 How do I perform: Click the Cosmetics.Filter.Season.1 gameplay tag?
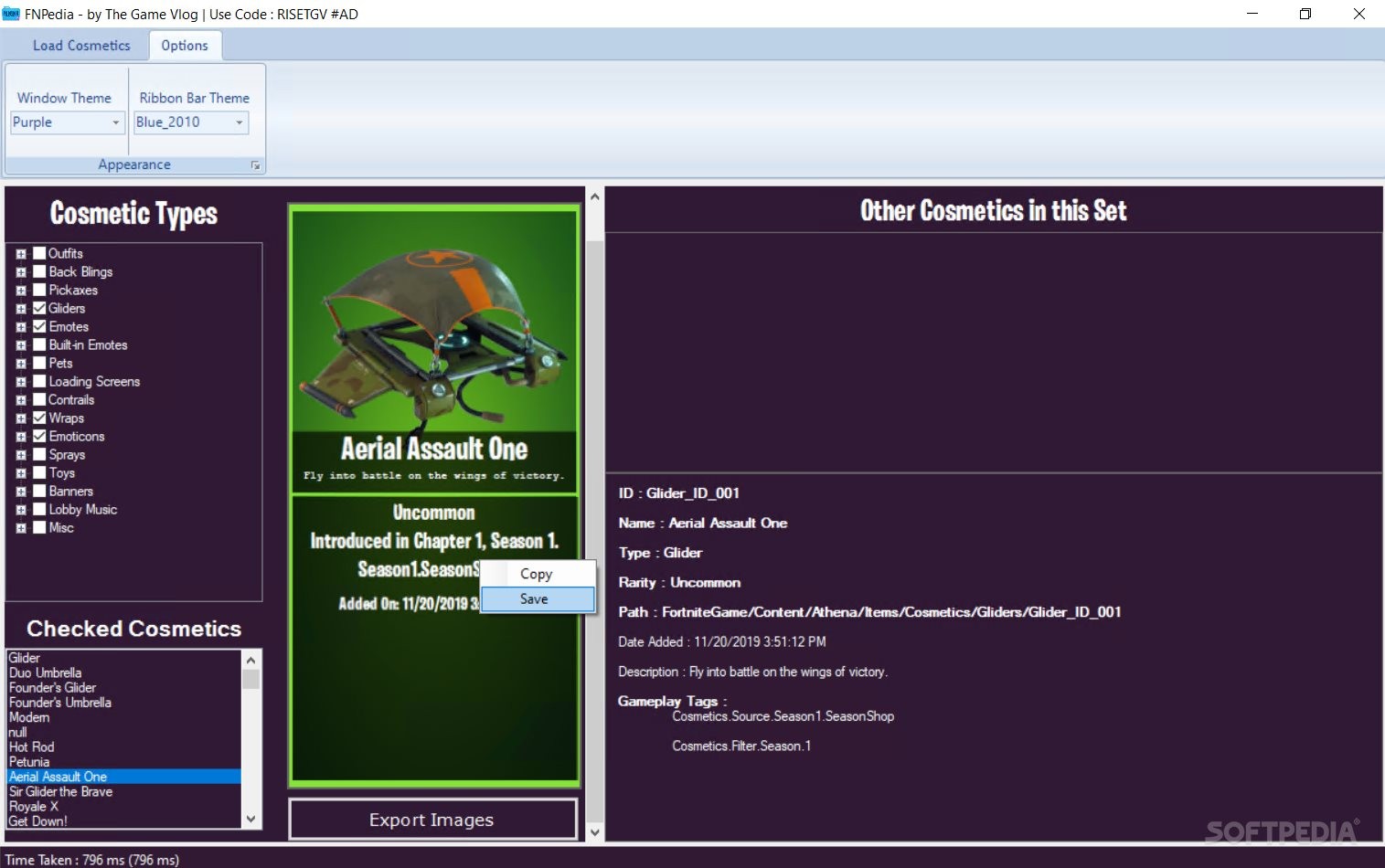(741, 746)
